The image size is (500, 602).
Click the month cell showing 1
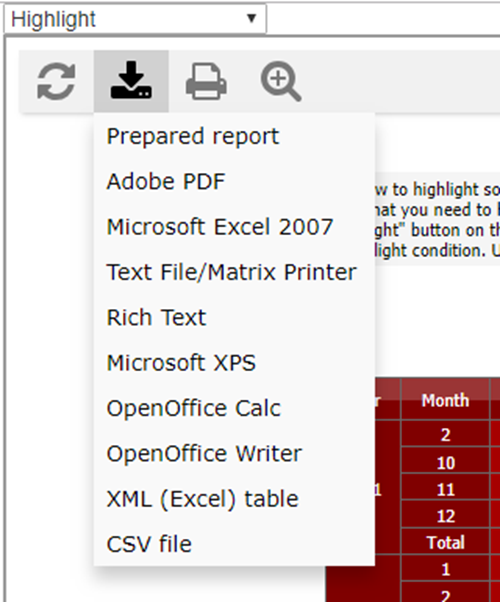445,569
